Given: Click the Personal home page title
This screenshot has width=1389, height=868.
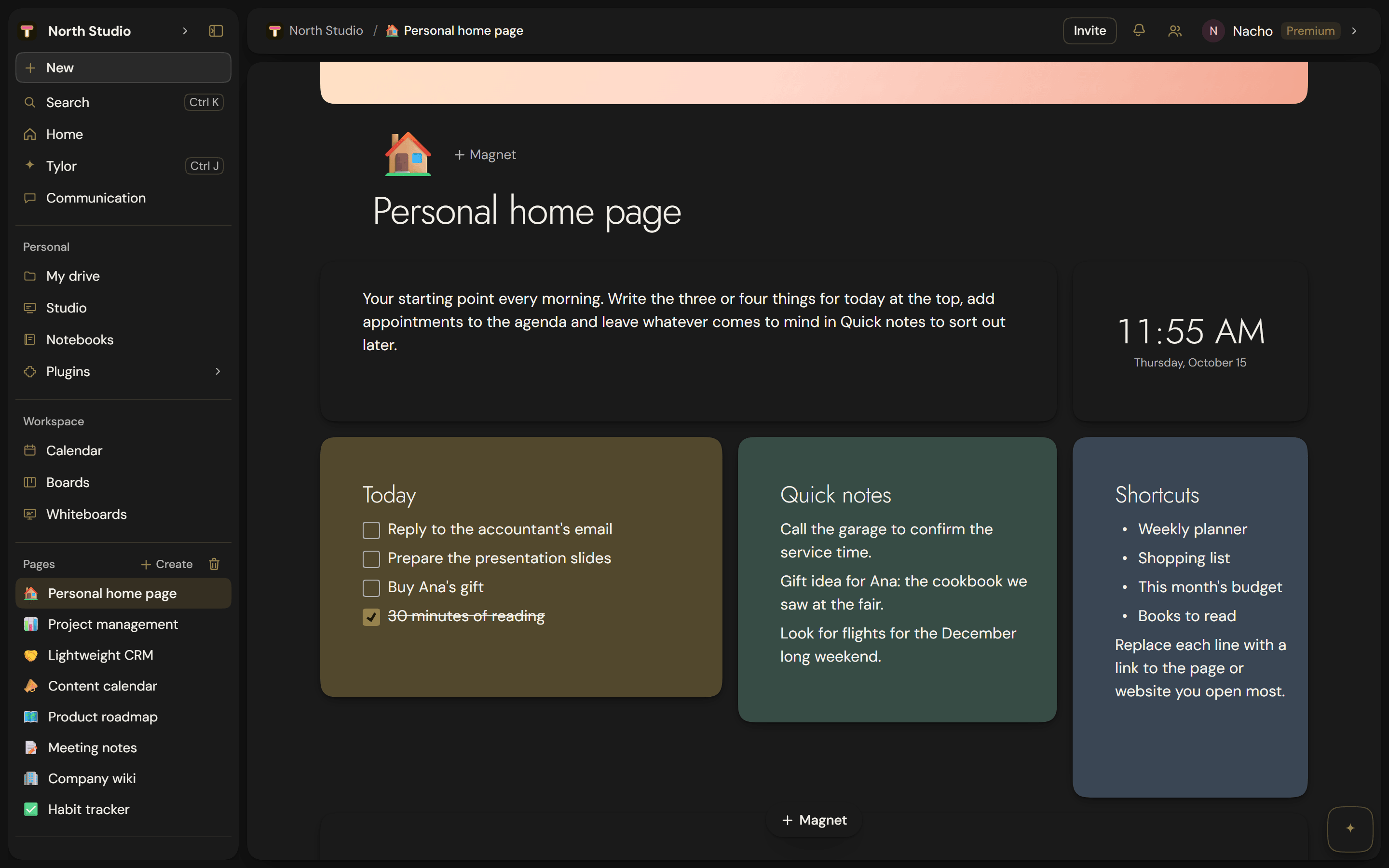Looking at the screenshot, I should [x=527, y=212].
